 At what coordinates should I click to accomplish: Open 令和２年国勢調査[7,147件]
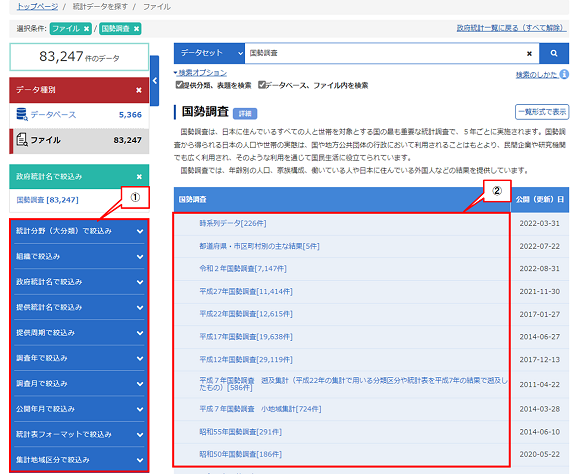click(x=243, y=269)
